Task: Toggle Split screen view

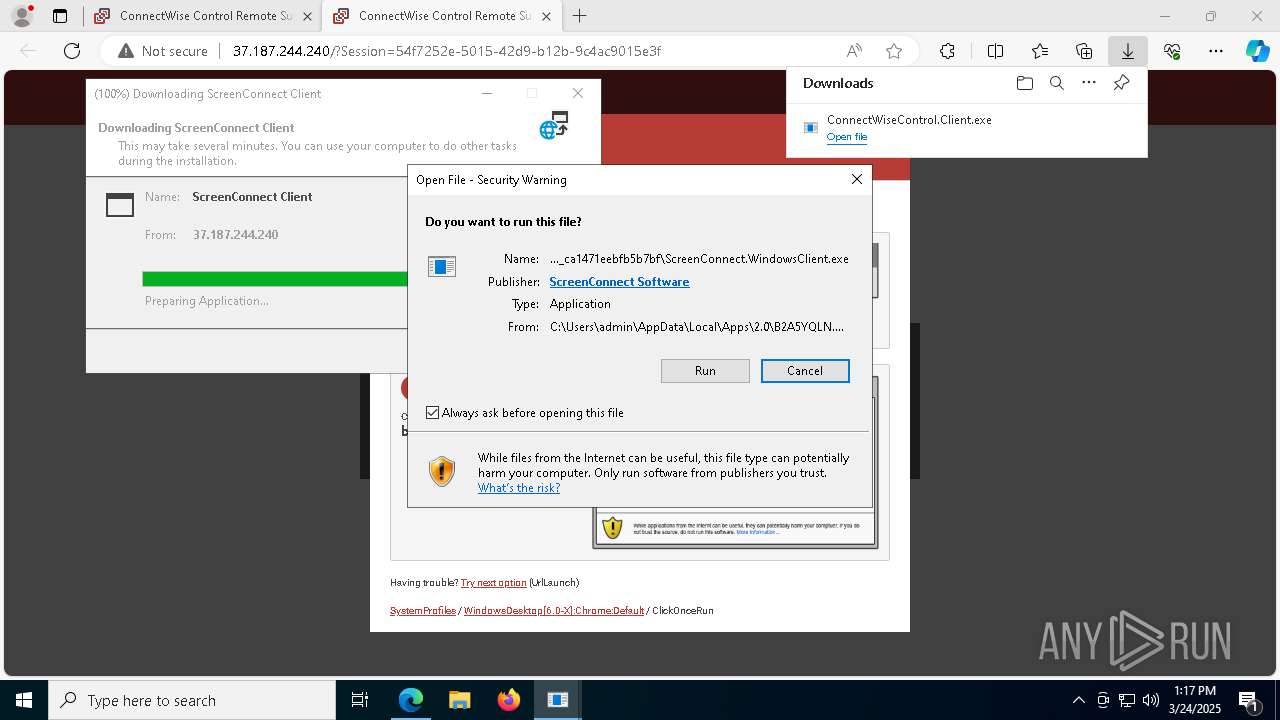Action: pos(995,51)
